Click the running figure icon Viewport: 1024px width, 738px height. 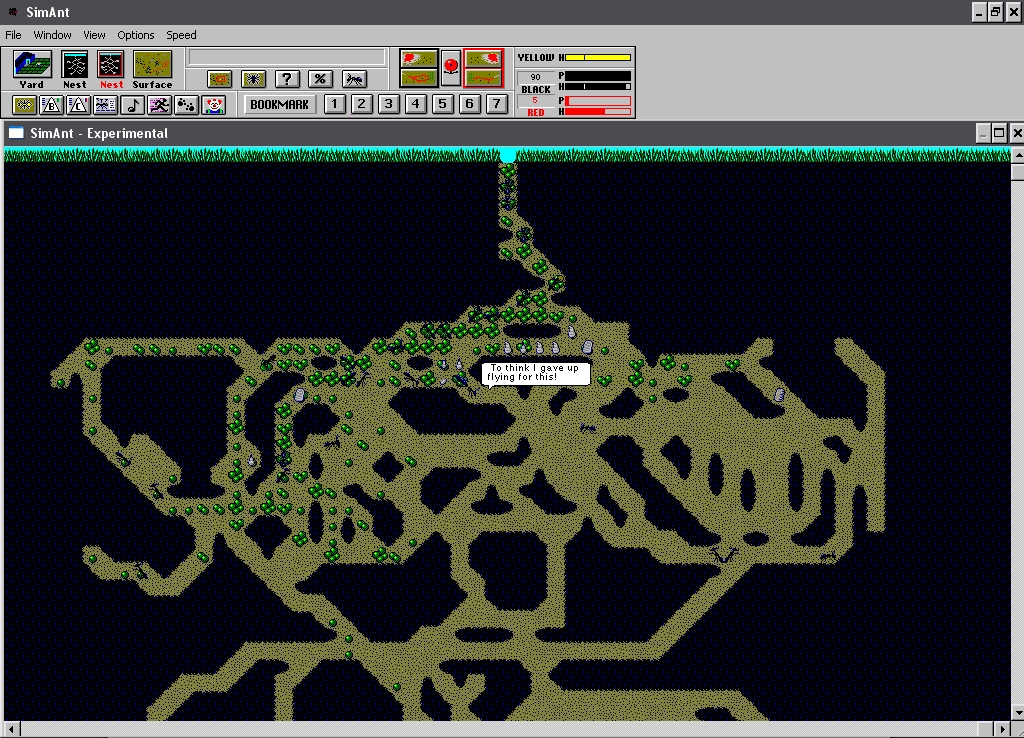(159, 105)
